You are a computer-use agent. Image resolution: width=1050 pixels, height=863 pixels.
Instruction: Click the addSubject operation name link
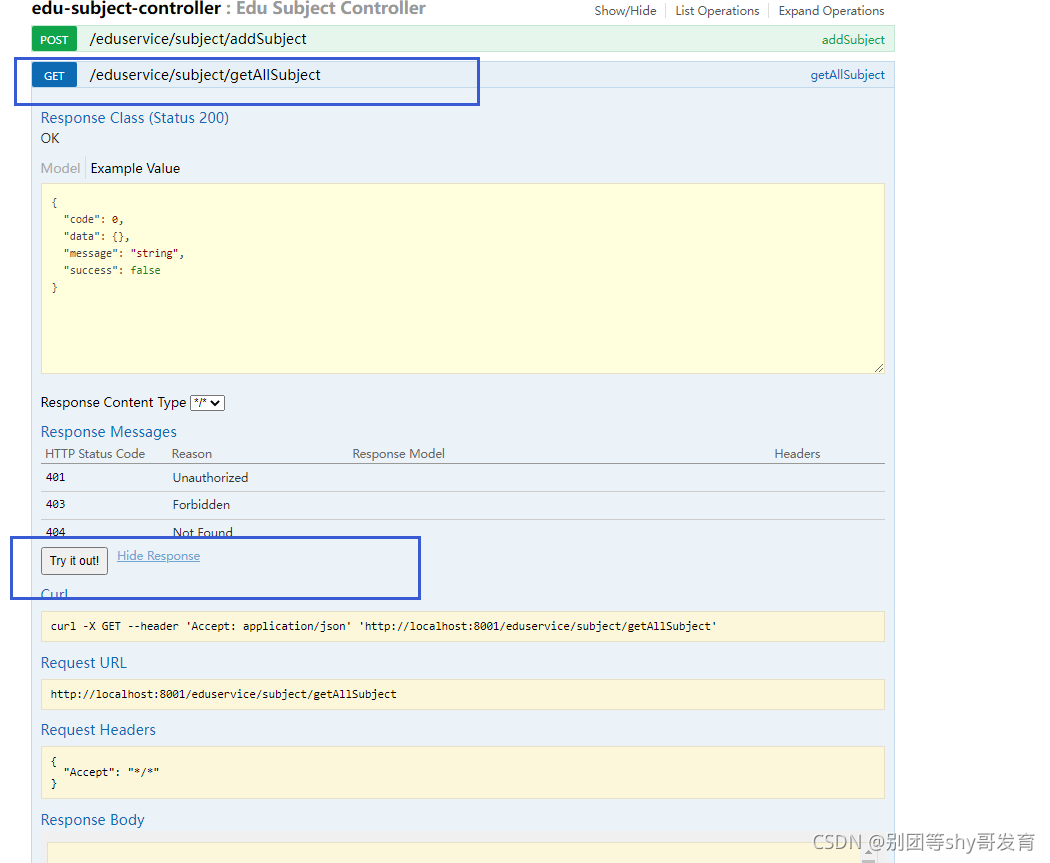tap(852, 40)
